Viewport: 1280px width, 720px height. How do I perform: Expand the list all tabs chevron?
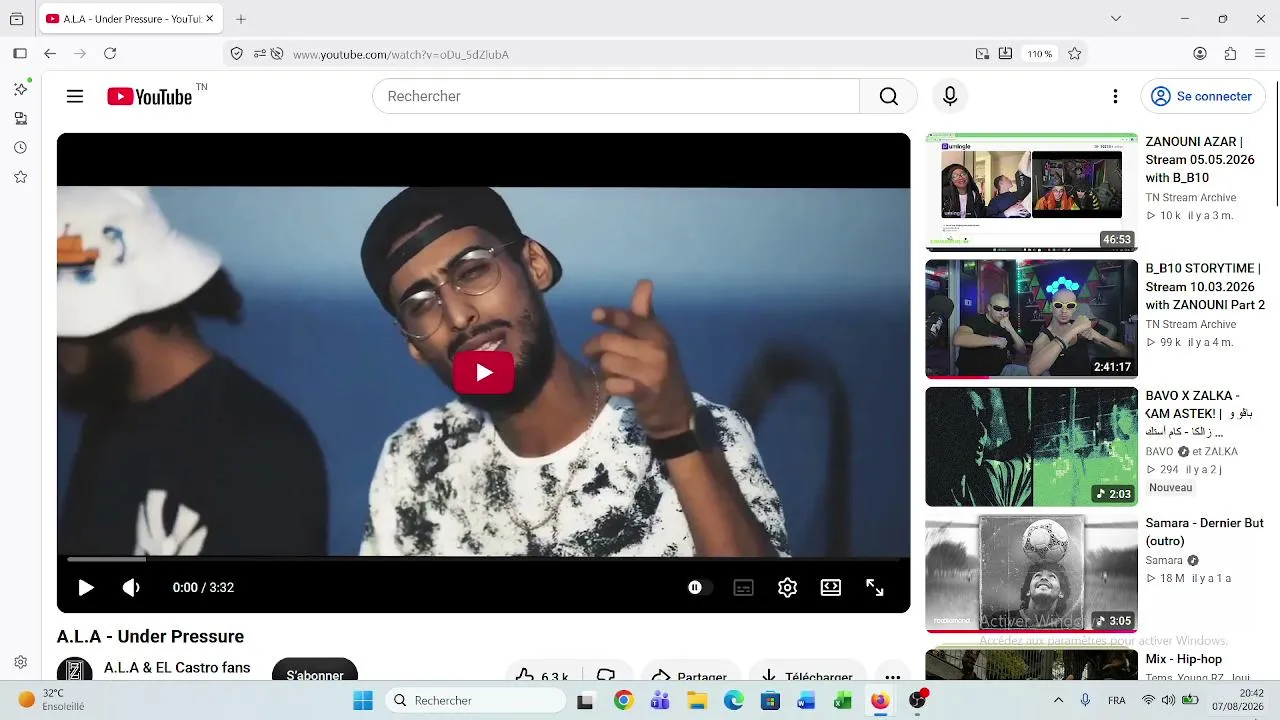1116,19
